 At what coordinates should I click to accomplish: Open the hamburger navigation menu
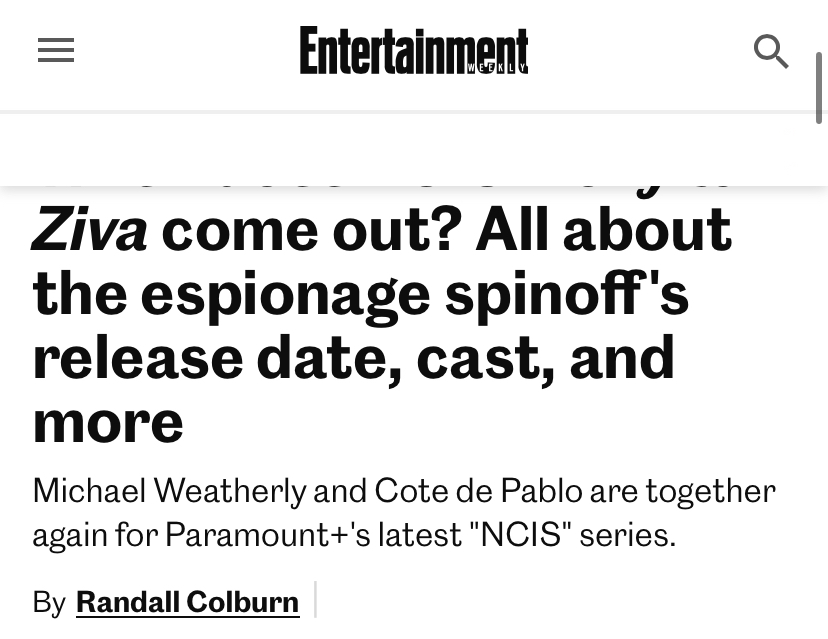[56, 50]
